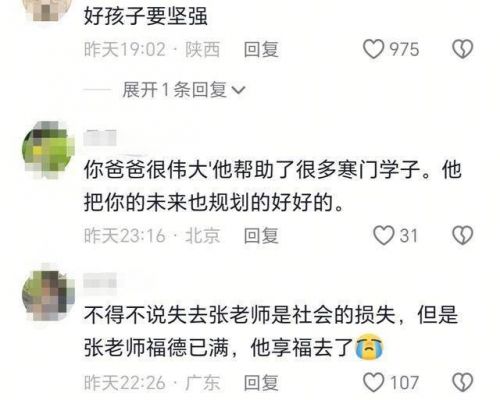Select the comment text 好孩子要坚强

coord(146,16)
